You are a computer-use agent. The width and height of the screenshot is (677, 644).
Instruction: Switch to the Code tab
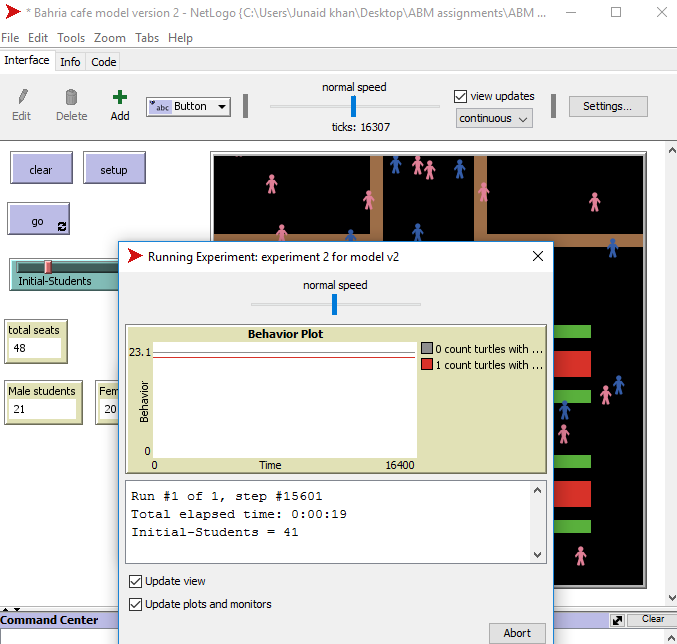pyautogui.click(x=104, y=62)
